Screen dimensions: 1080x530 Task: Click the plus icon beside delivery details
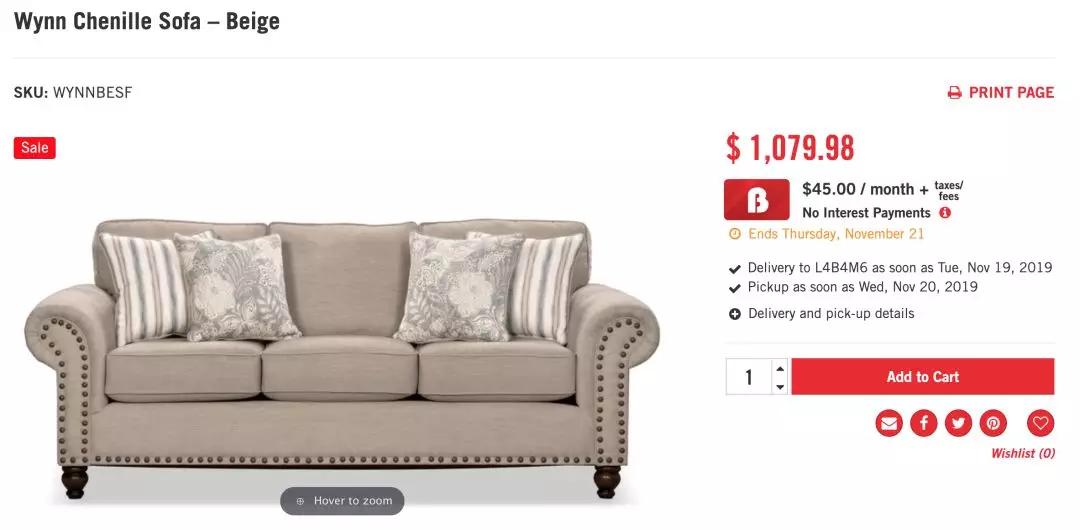point(735,314)
